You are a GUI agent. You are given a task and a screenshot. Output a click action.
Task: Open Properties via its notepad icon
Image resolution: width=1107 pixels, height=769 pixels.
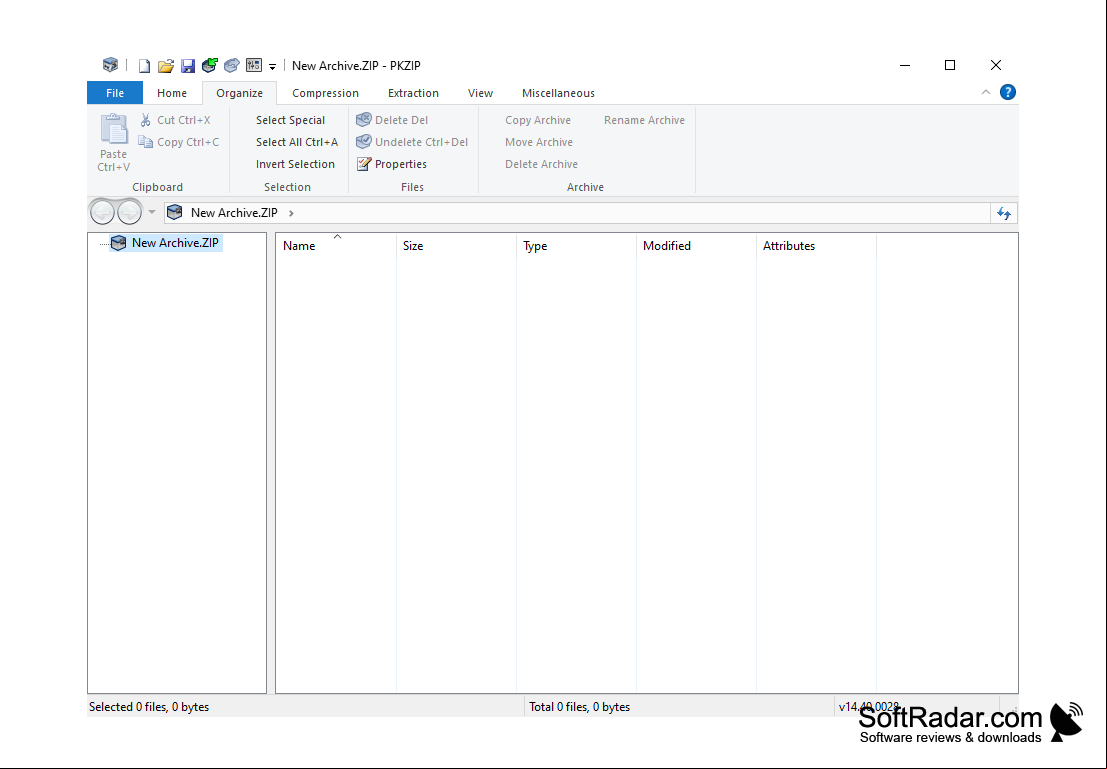point(364,164)
